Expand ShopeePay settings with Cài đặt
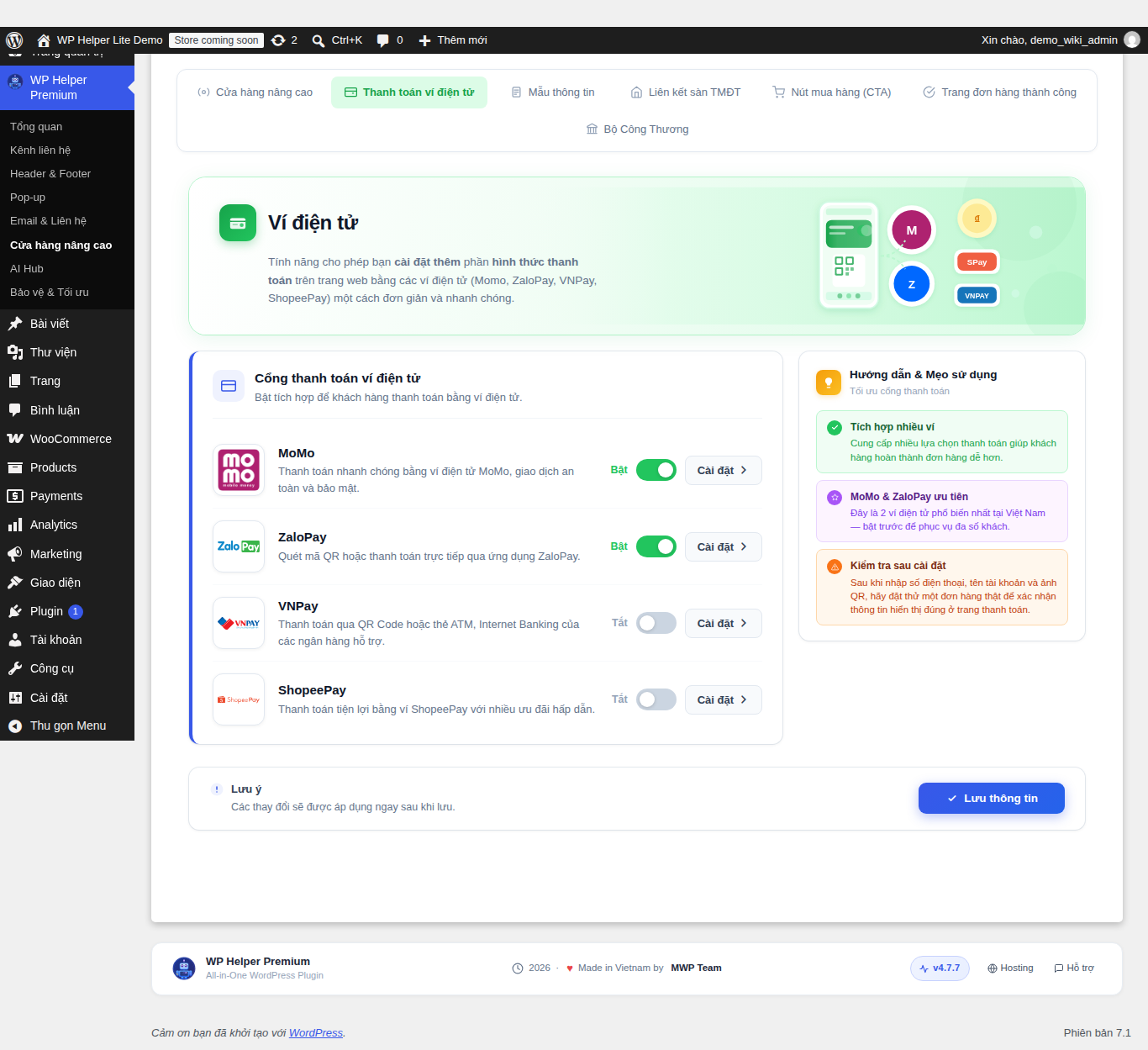 pos(724,700)
